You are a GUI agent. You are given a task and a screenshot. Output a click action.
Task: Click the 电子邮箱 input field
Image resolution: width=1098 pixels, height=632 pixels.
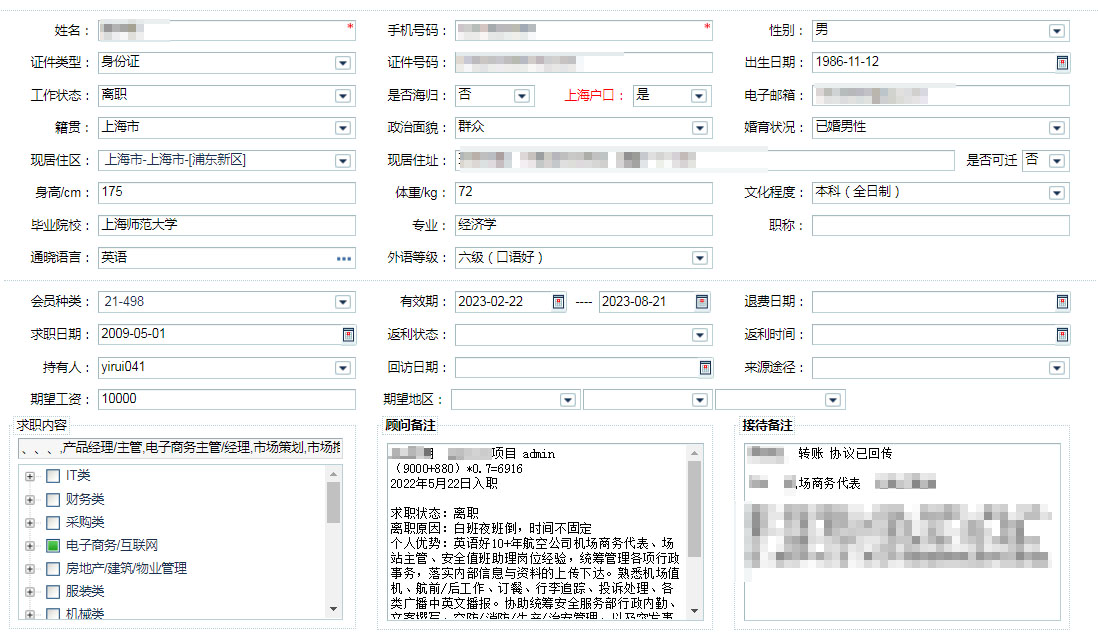pyautogui.click(x=941, y=96)
